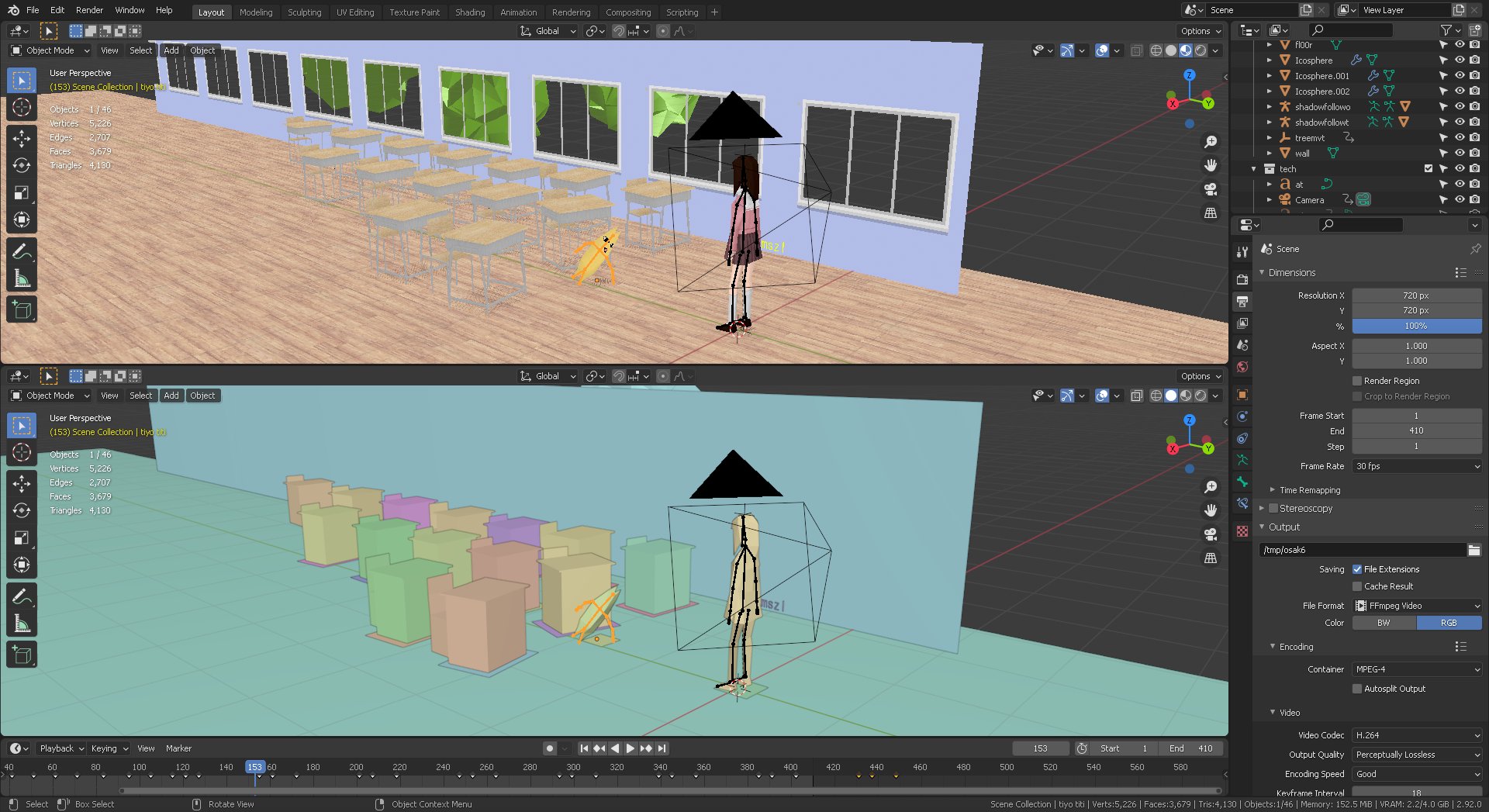Open the Frame Rate dropdown
This screenshot has width=1489, height=812.
1417,466
